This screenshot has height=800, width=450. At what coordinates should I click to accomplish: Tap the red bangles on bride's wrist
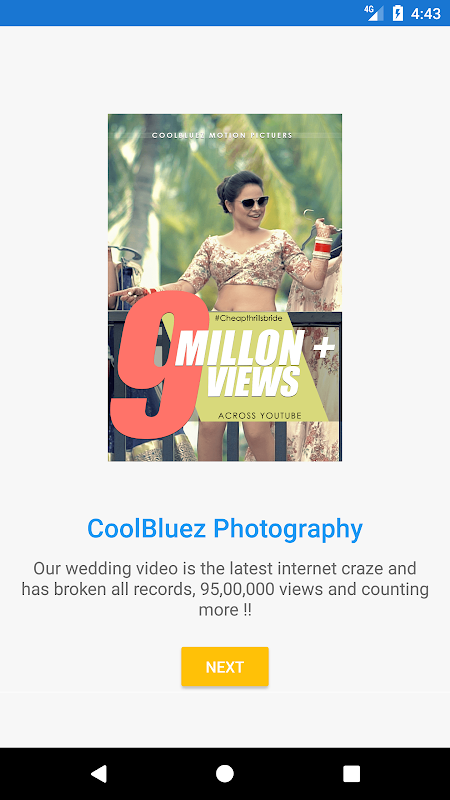(x=322, y=247)
